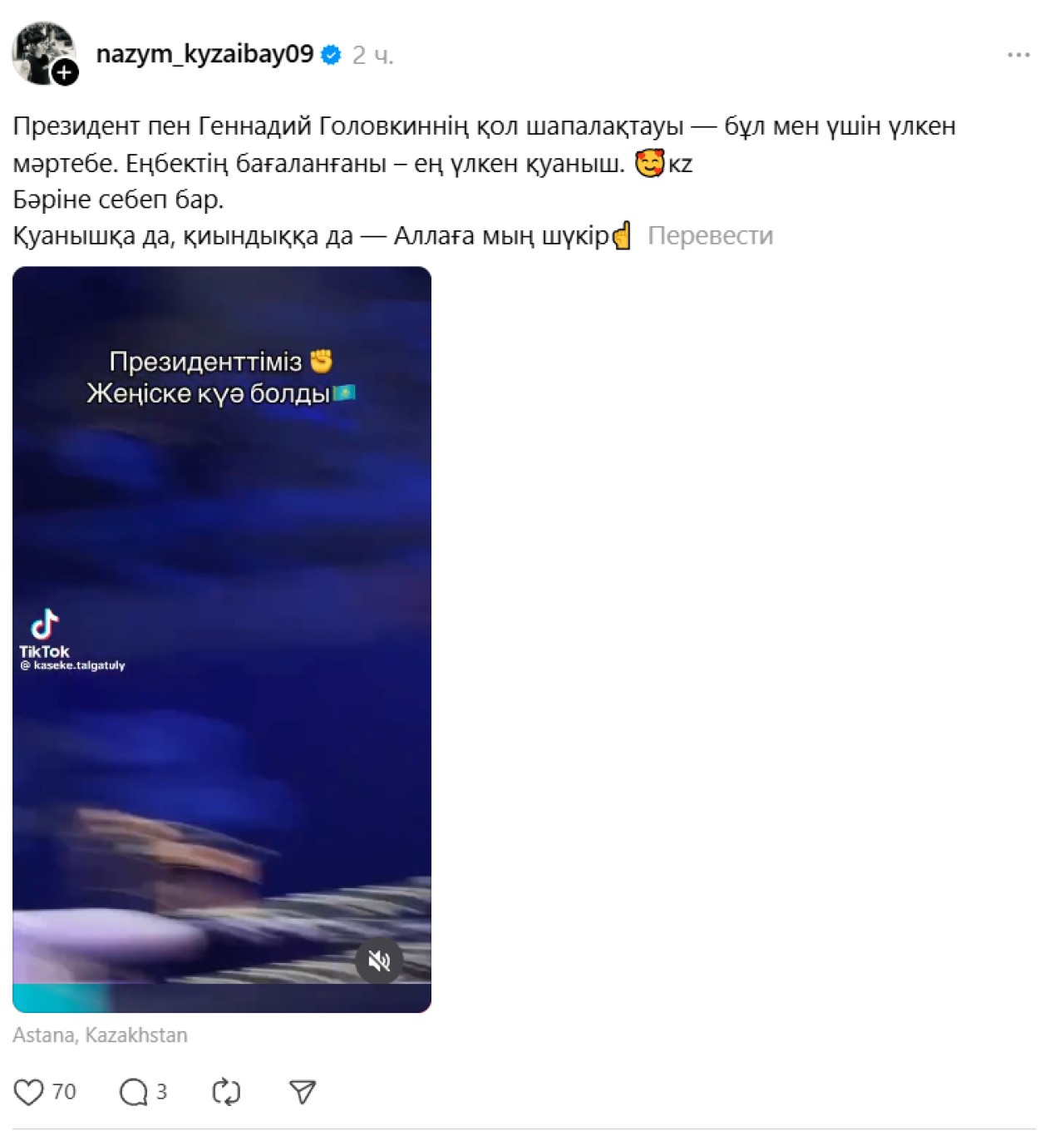This screenshot has width=1064, height=1131.
Task: Open the Astana, Kazakhstan location tag
Action: tap(100, 1035)
